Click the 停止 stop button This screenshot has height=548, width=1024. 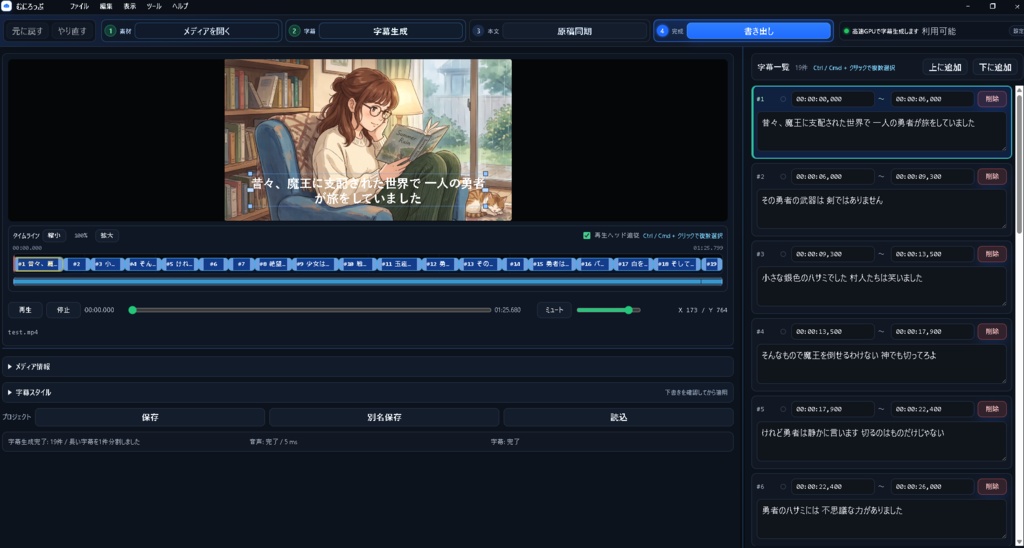click(63, 310)
